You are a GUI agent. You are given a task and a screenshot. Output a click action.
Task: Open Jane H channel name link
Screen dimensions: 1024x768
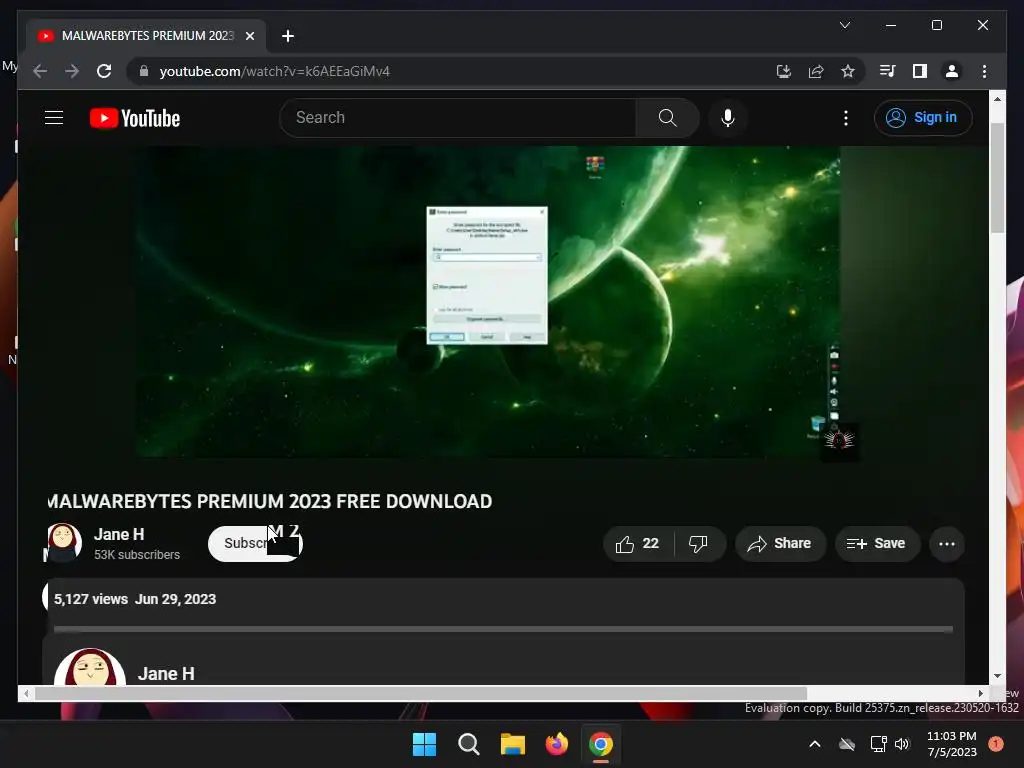(x=119, y=534)
